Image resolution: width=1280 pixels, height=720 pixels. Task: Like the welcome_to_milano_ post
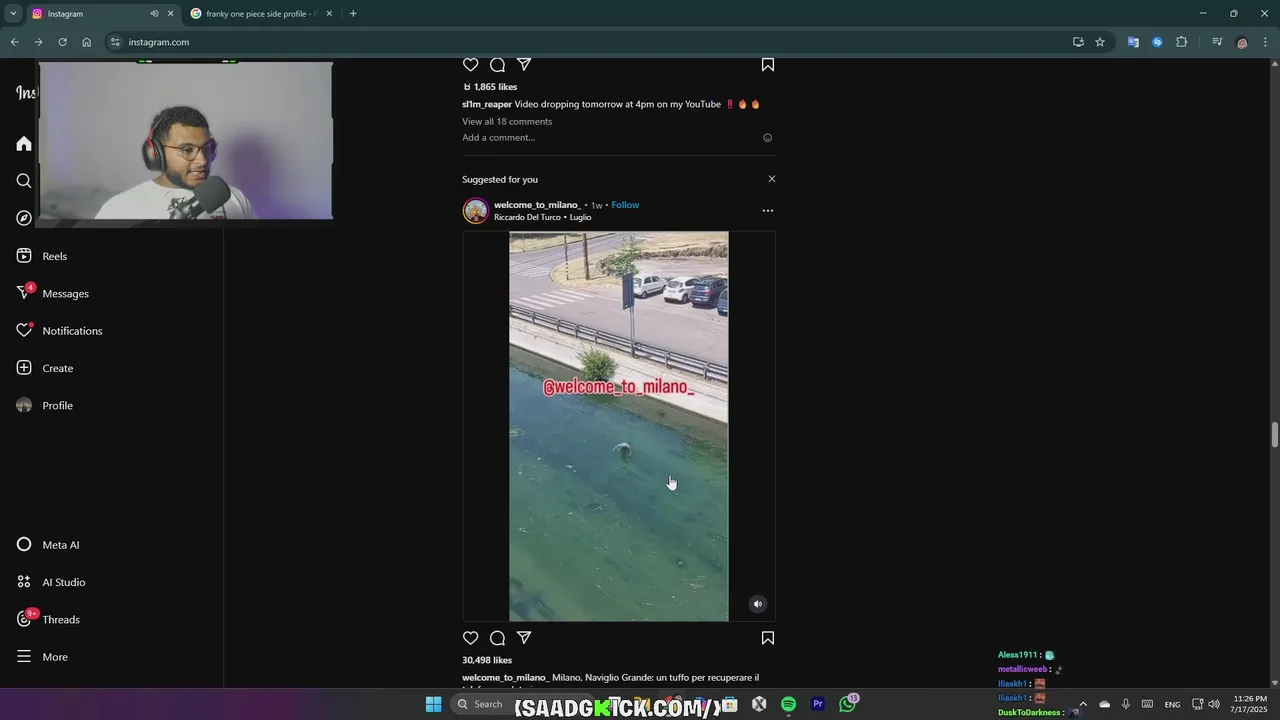click(x=471, y=638)
